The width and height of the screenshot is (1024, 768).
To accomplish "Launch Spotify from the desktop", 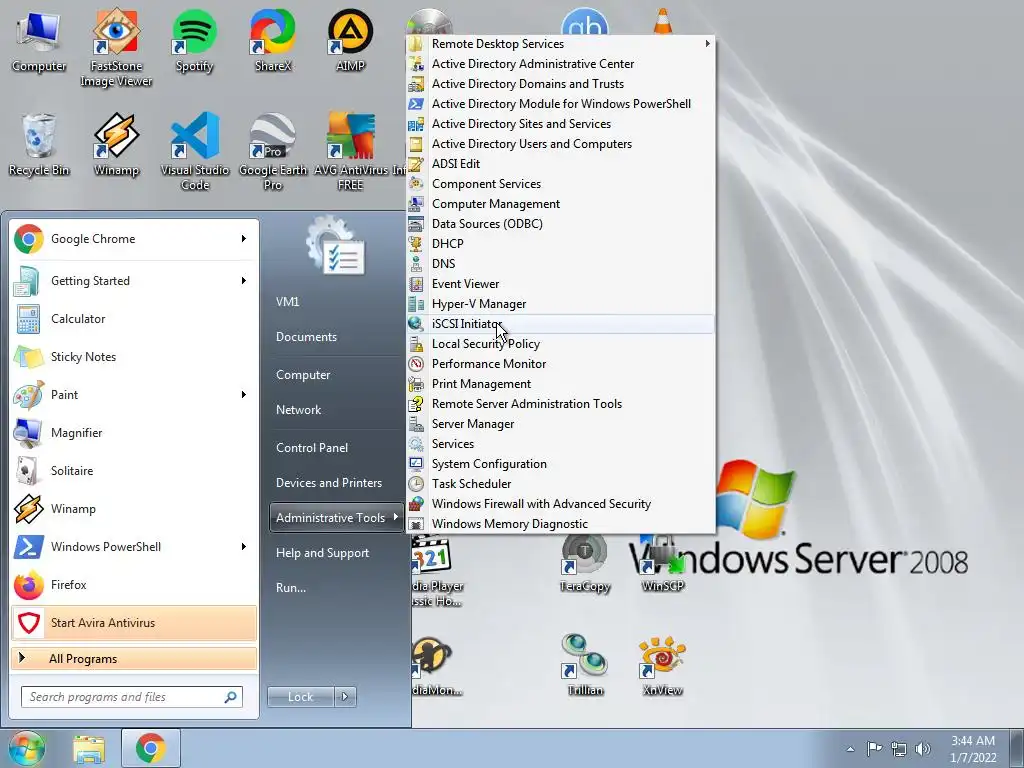I will coord(194,41).
